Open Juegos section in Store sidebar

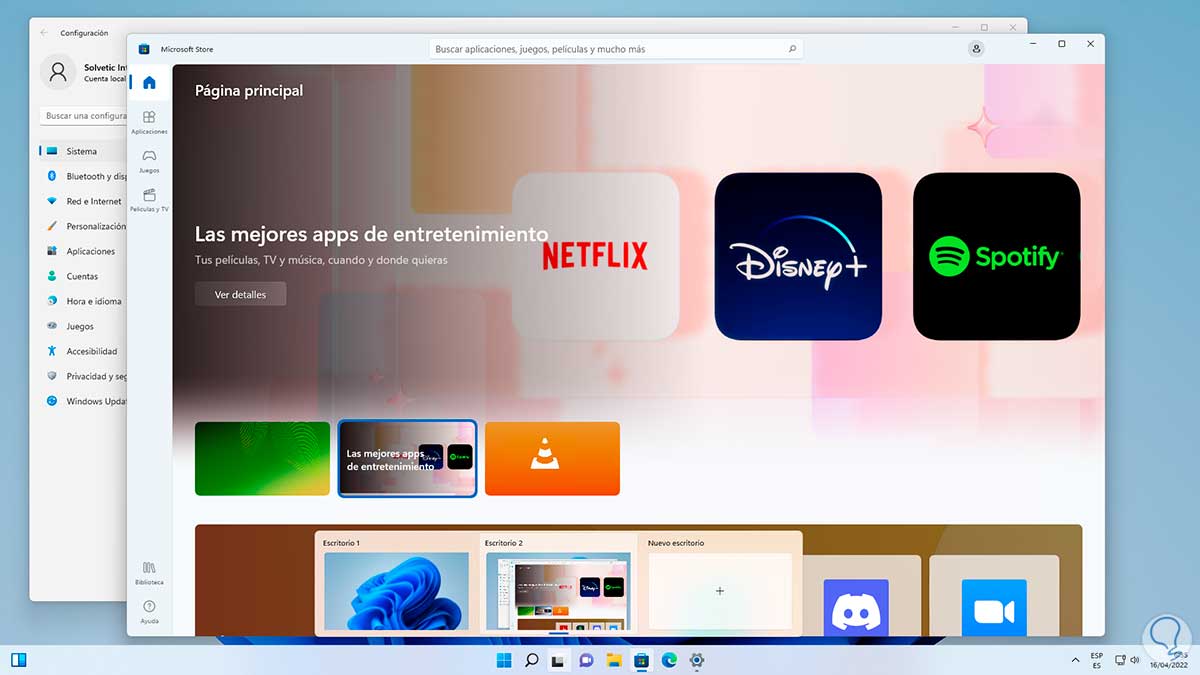[149, 161]
